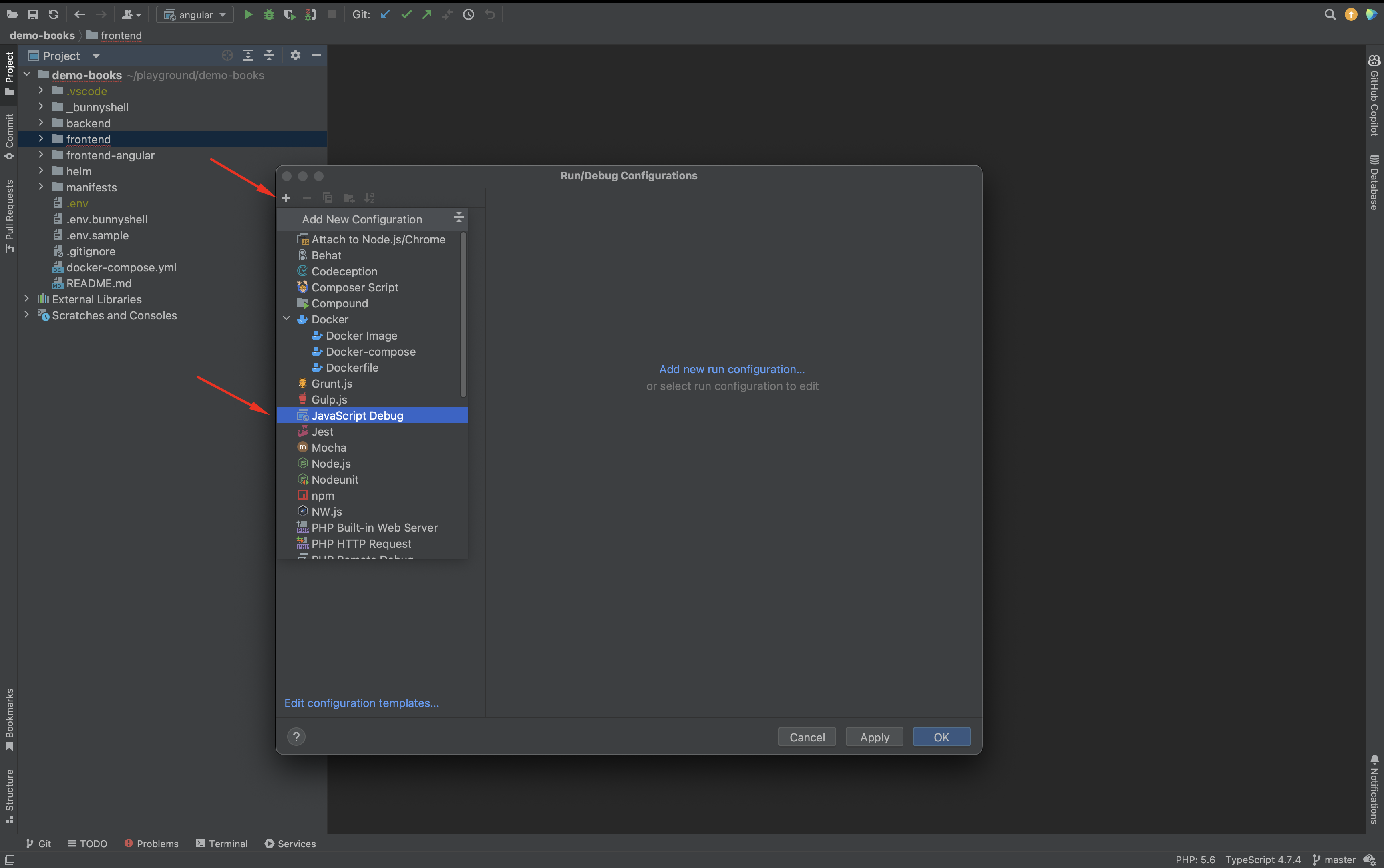Image resolution: width=1384 pixels, height=868 pixels.
Task: Click the configuration list scrollbar
Action: (463, 315)
